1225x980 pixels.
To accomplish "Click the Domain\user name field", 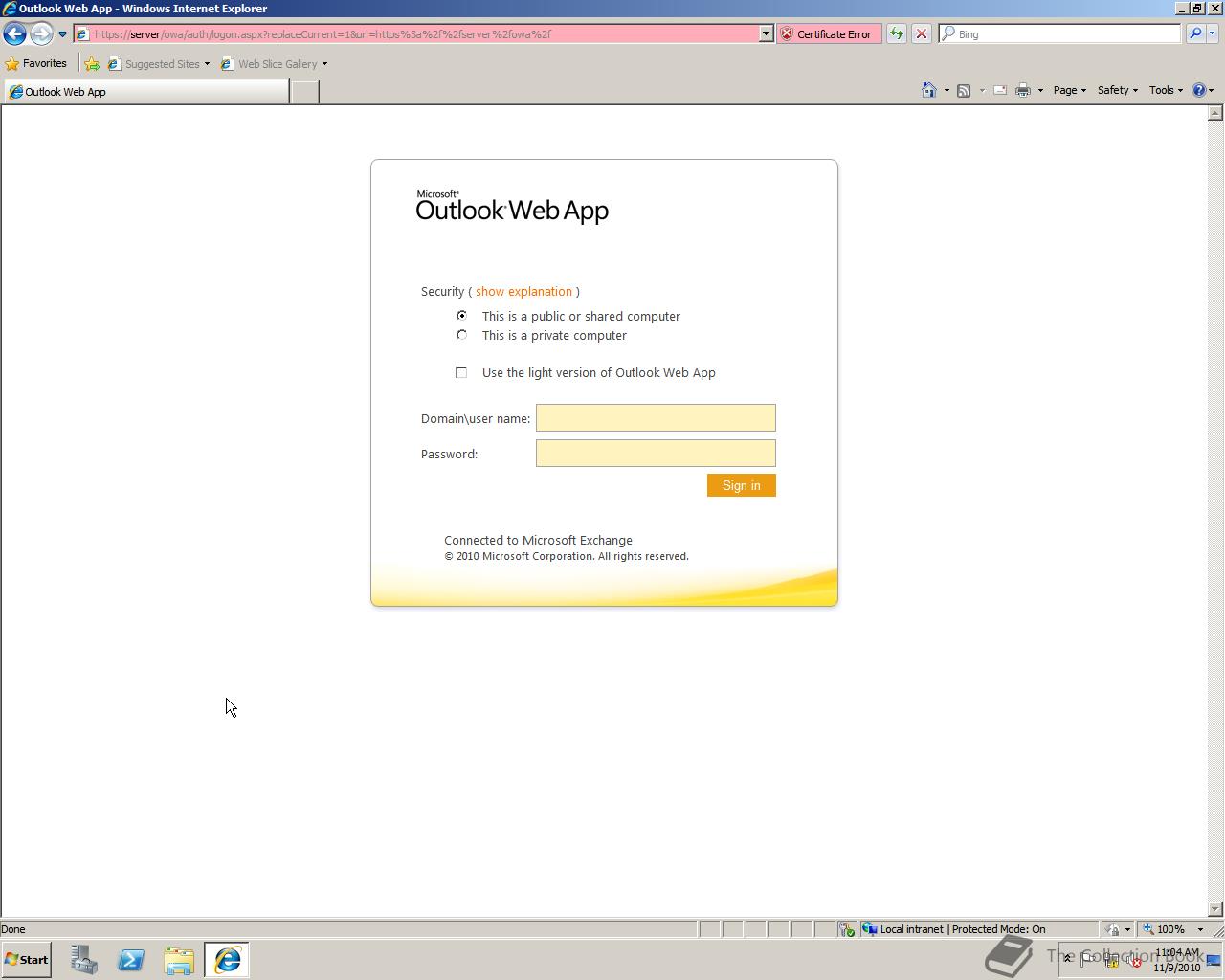I will pyautogui.click(x=656, y=418).
